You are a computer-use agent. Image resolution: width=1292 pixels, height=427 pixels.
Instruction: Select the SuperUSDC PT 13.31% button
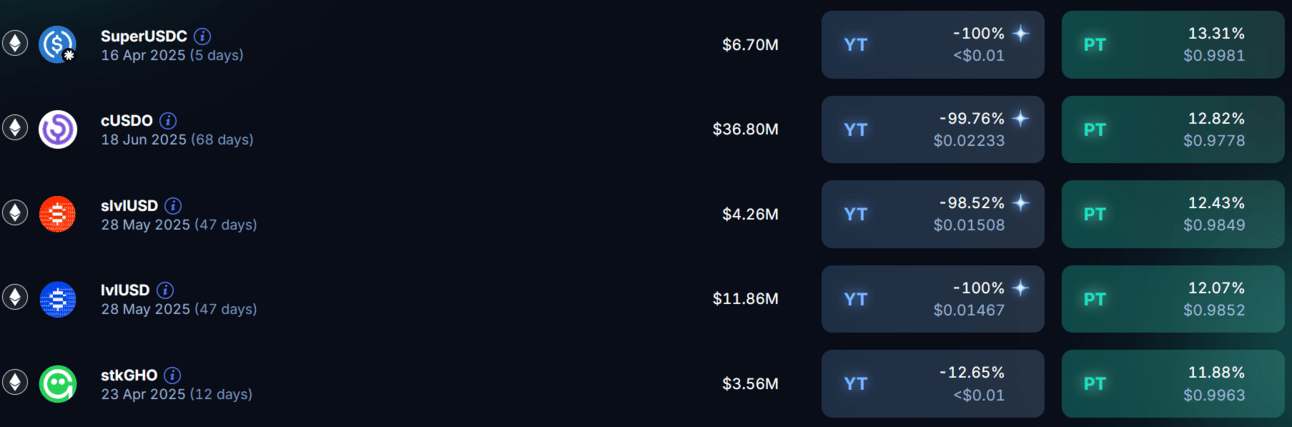[1172, 44]
